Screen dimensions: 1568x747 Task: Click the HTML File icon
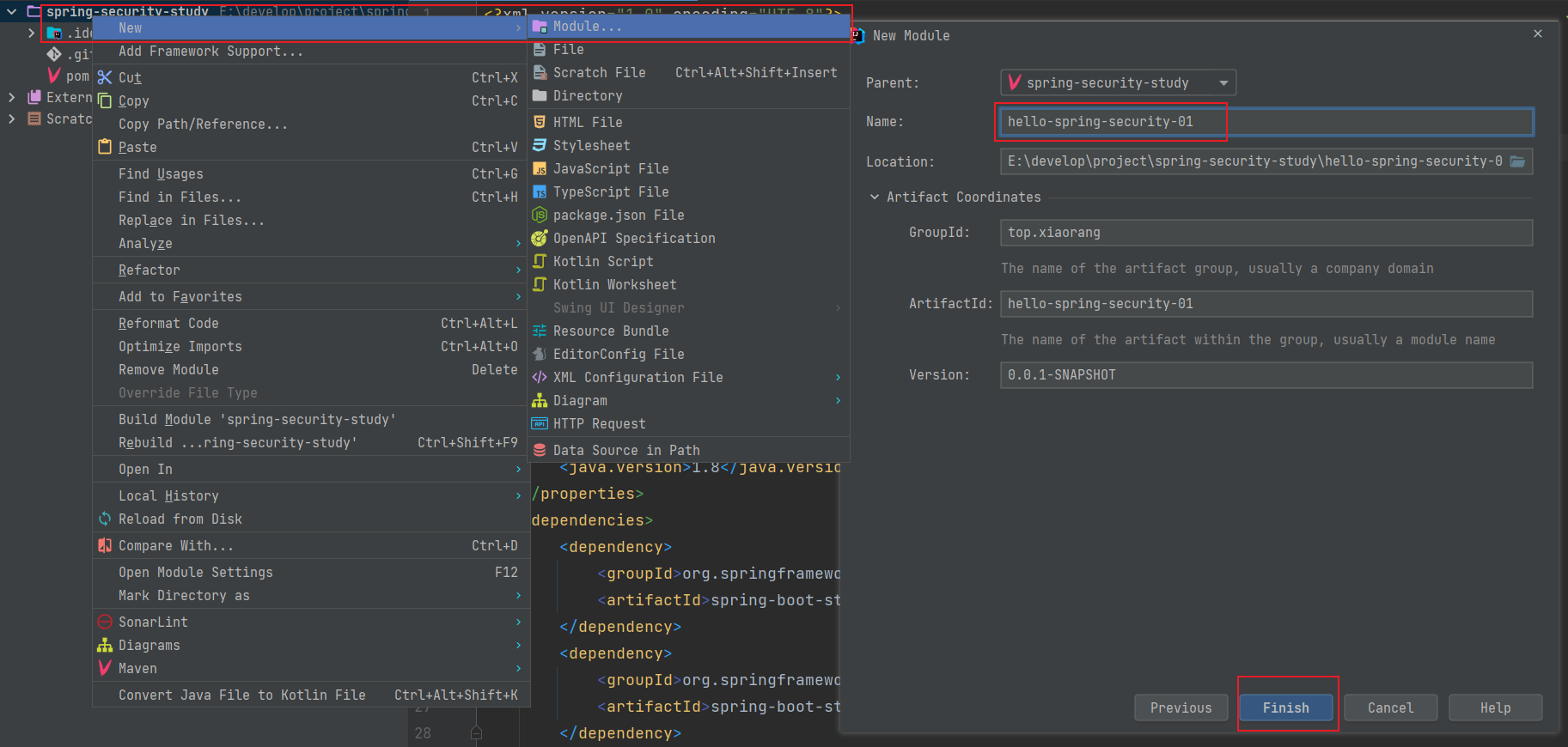(x=540, y=122)
